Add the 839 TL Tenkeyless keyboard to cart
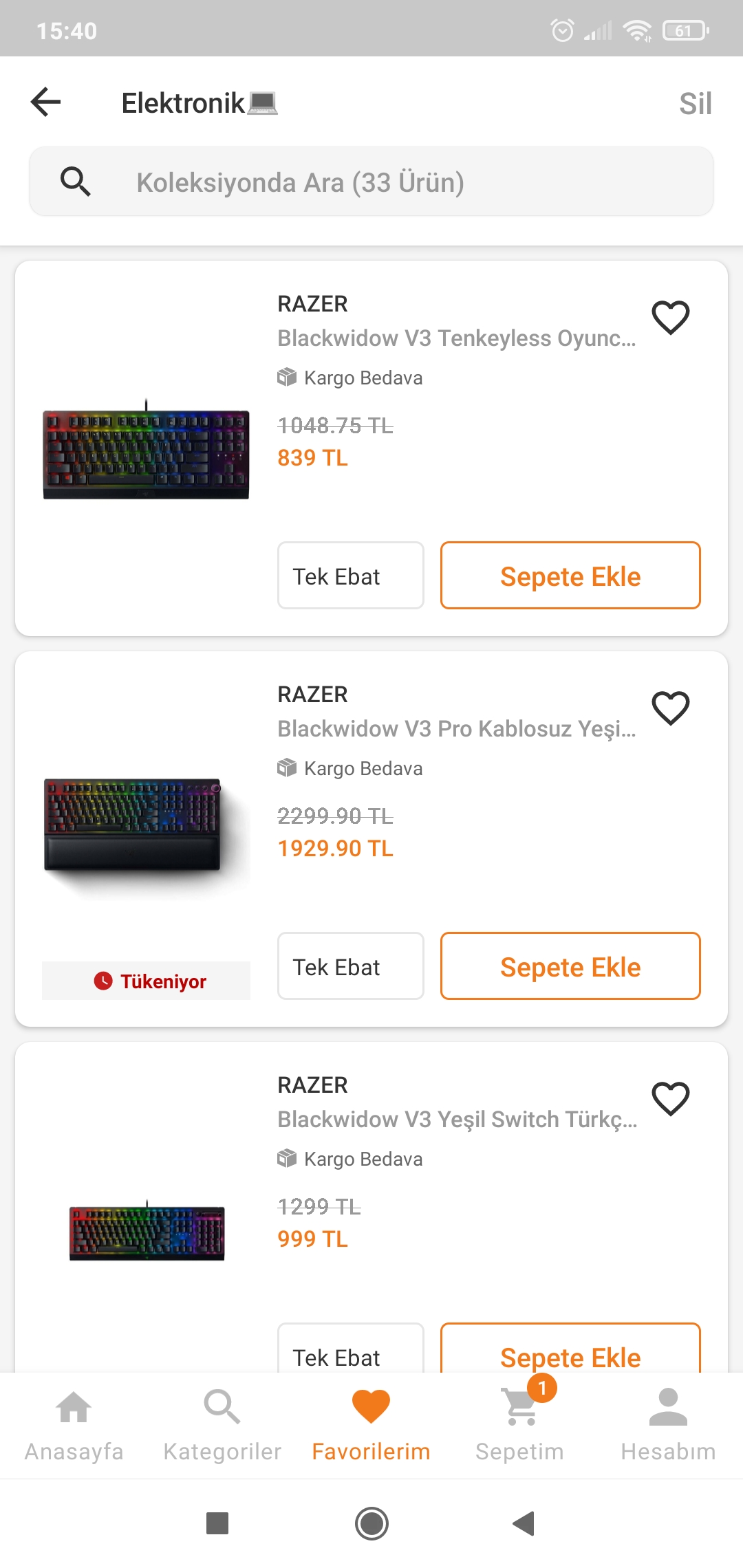The width and height of the screenshot is (743, 1568). tap(570, 576)
